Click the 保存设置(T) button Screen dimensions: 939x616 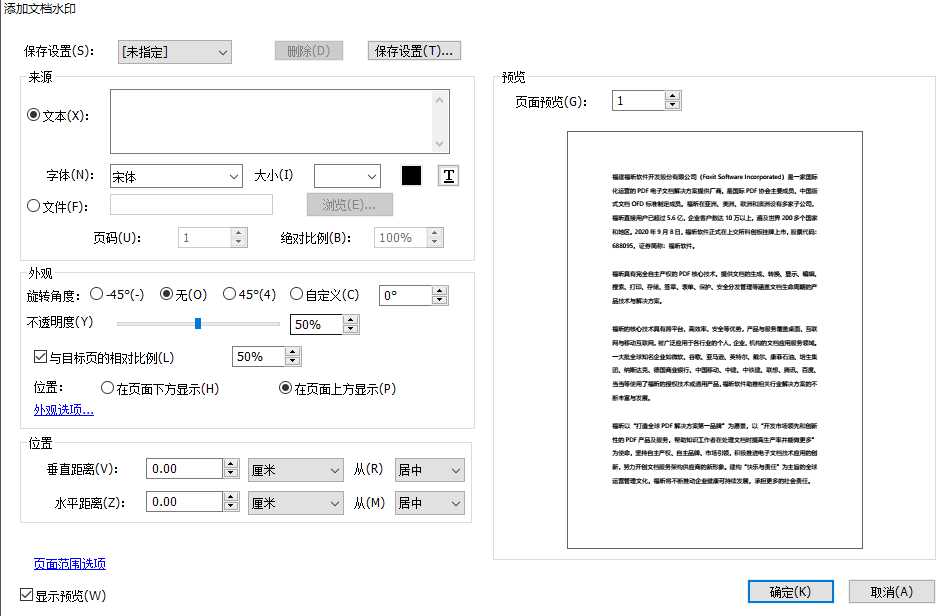point(413,50)
